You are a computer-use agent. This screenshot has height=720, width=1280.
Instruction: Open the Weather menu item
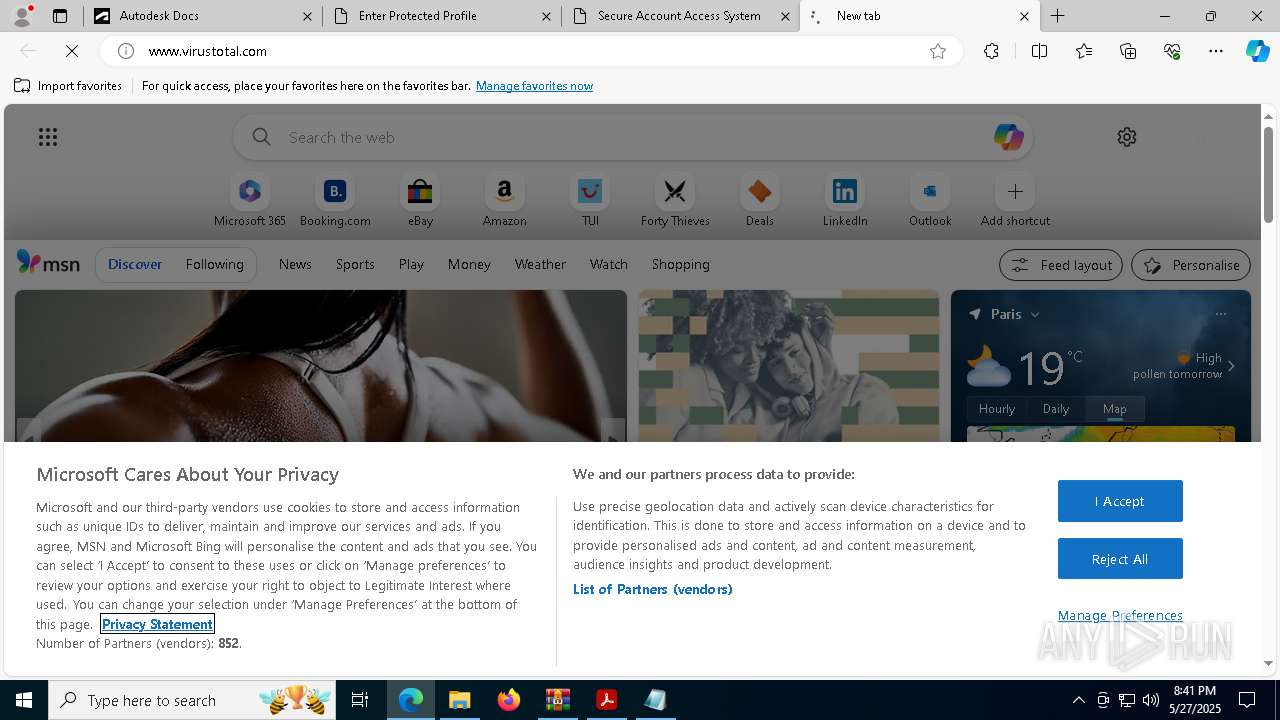(540, 264)
